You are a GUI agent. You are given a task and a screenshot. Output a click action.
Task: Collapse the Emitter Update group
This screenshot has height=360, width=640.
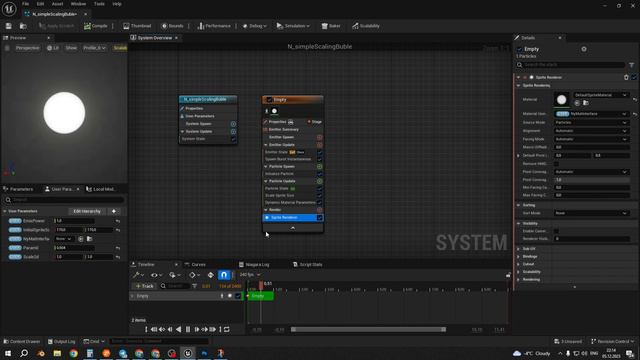pyautogui.click(x=266, y=145)
